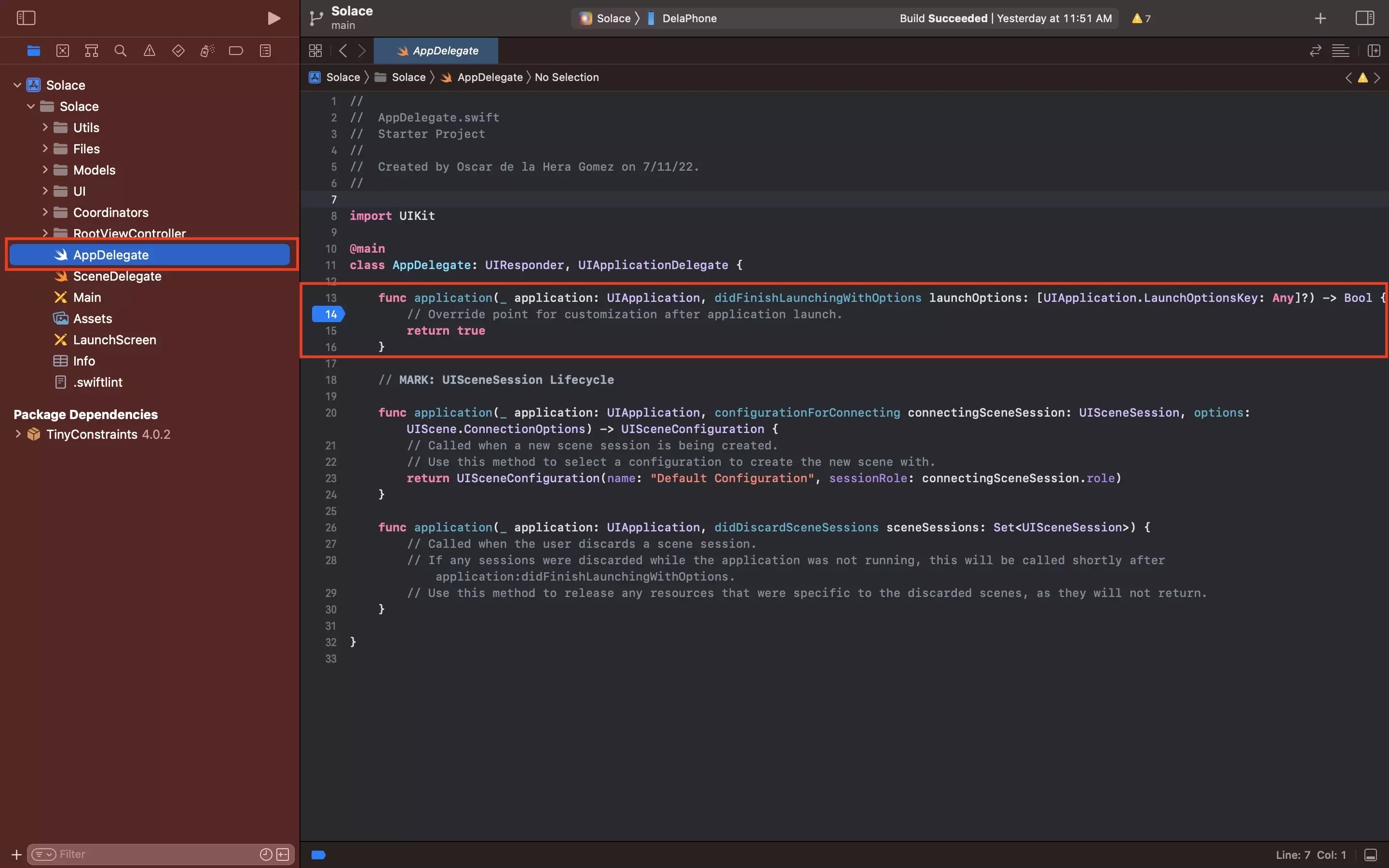
Task: Open the related items grid menu
Action: [315, 51]
